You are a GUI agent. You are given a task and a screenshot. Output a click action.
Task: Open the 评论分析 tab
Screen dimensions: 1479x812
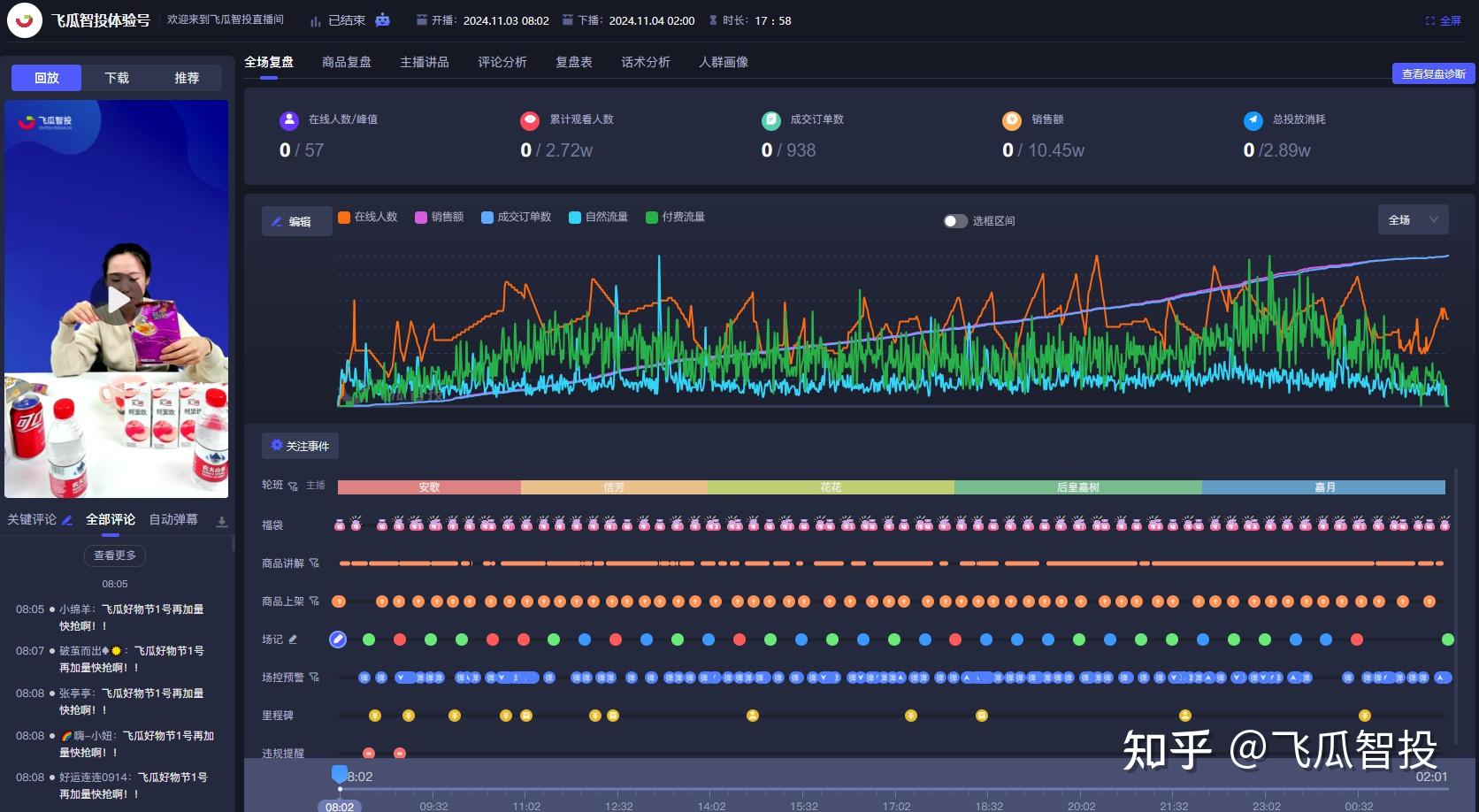[502, 62]
